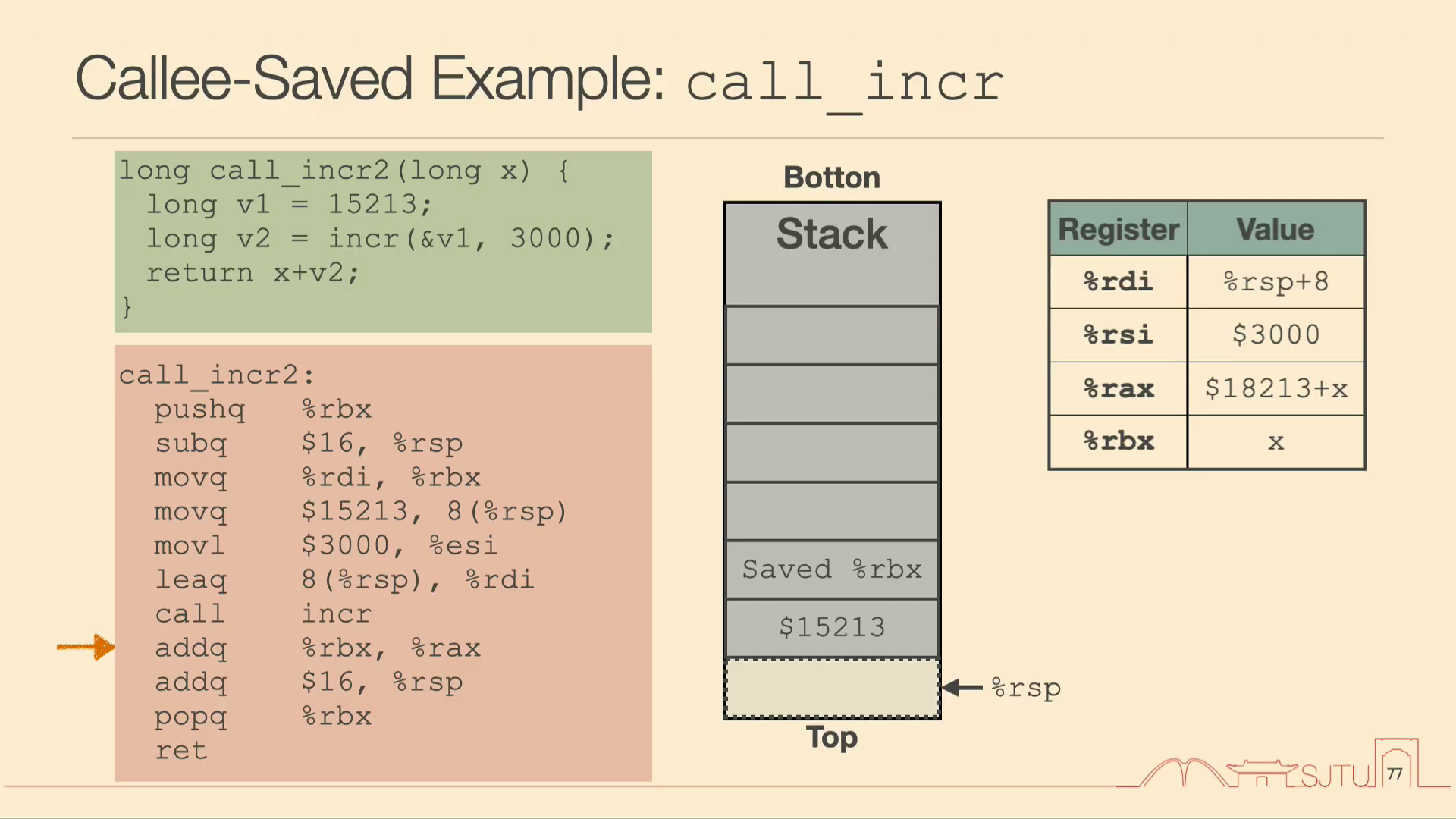
Task: Click the 'addq %rbx, %rax' instruction
Action: pos(317,648)
